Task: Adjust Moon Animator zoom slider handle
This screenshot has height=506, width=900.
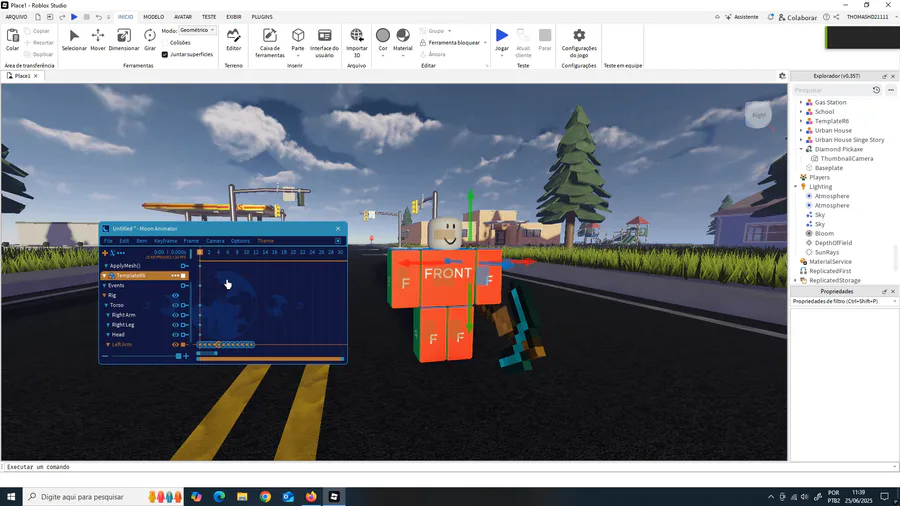Action: tap(179, 356)
